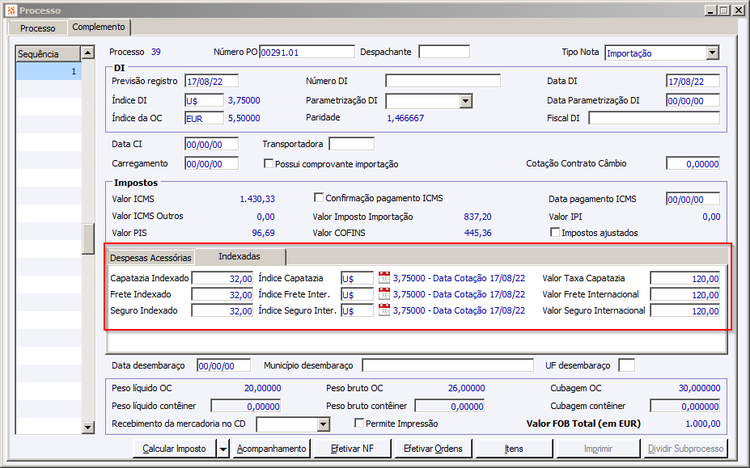The image size is (750, 468).
Task: Click the Efetivar Ordens button
Action: click(433, 449)
